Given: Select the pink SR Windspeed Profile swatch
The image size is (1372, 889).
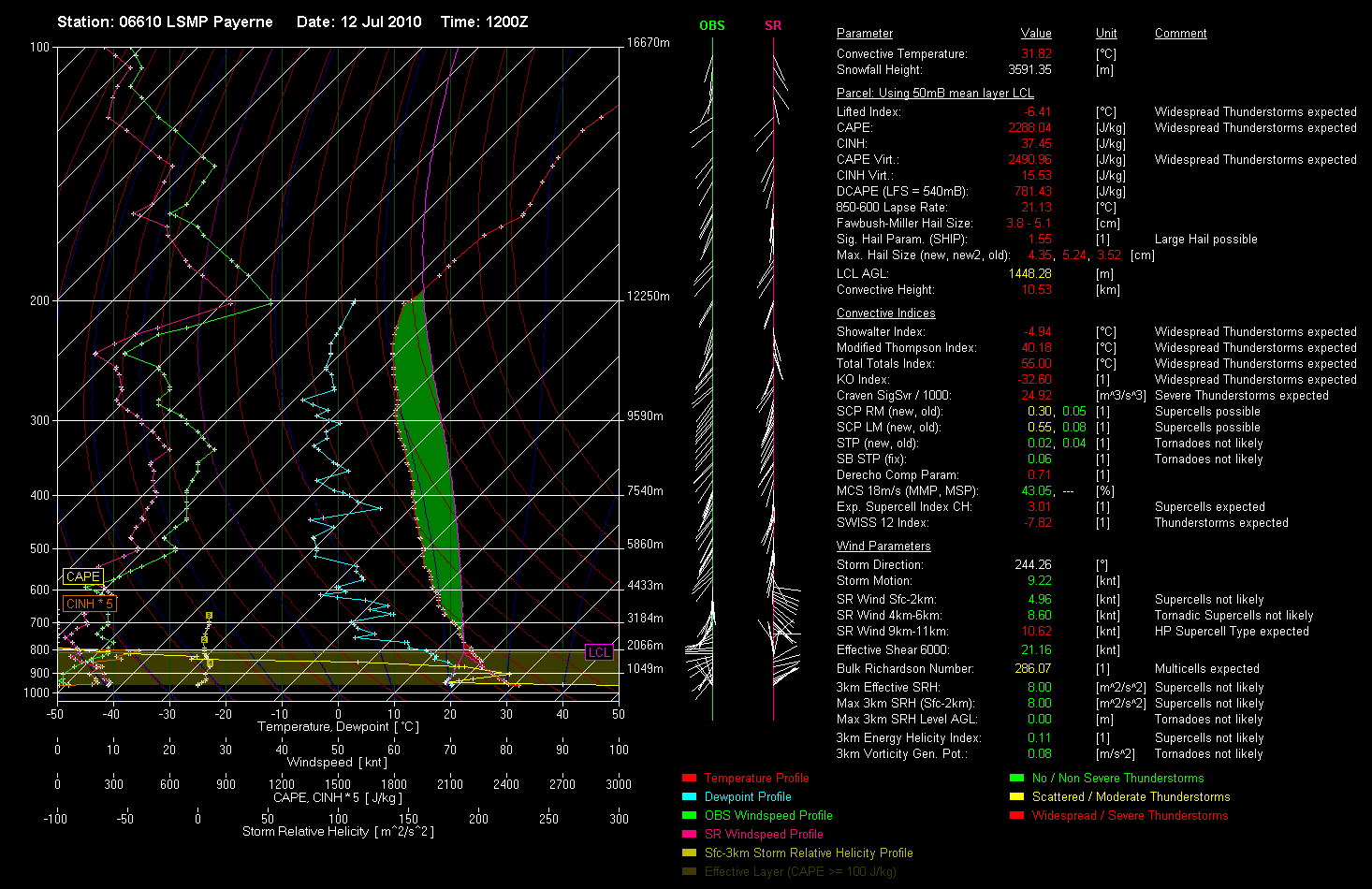Looking at the screenshot, I should pyautogui.click(x=690, y=835).
